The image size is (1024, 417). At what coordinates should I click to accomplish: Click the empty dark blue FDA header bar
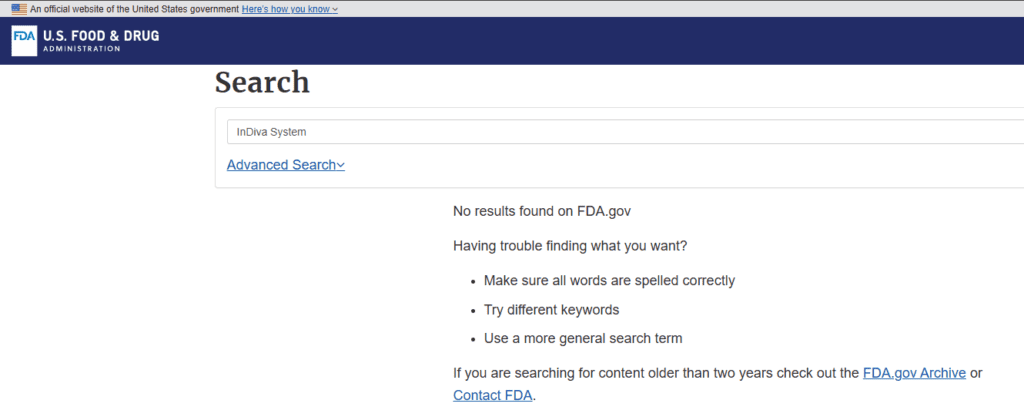[x=588, y=41]
